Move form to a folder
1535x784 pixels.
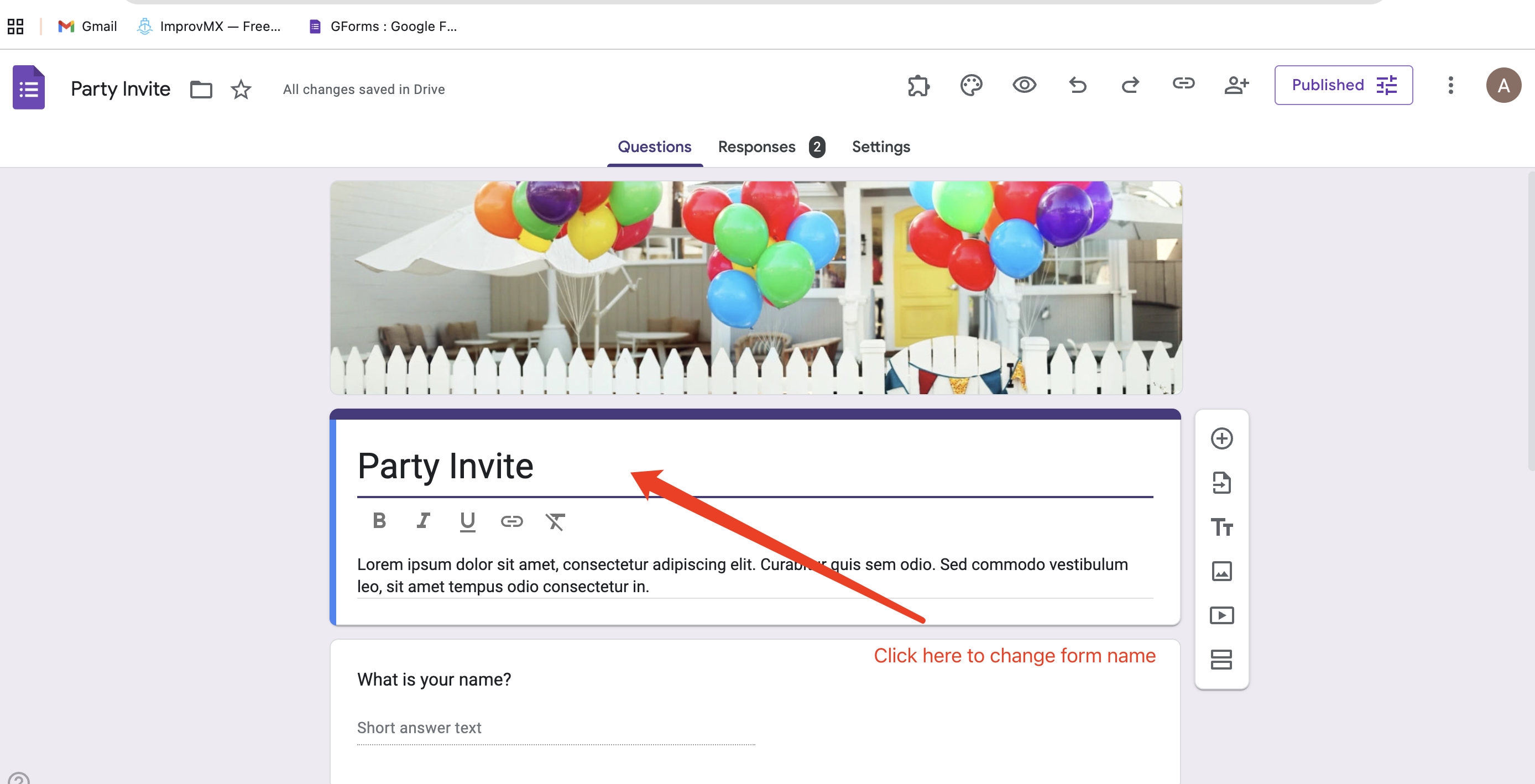[200, 89]
